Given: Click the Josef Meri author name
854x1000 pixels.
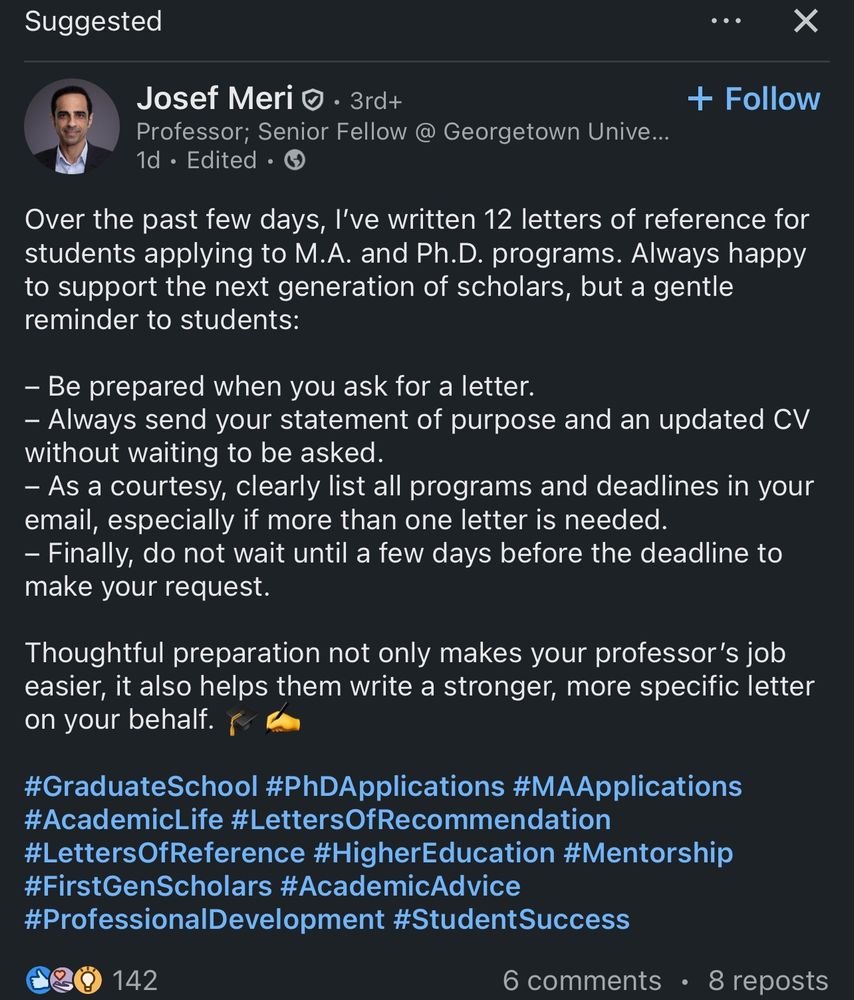Looking at the screenshot, I should coord(215,99).
